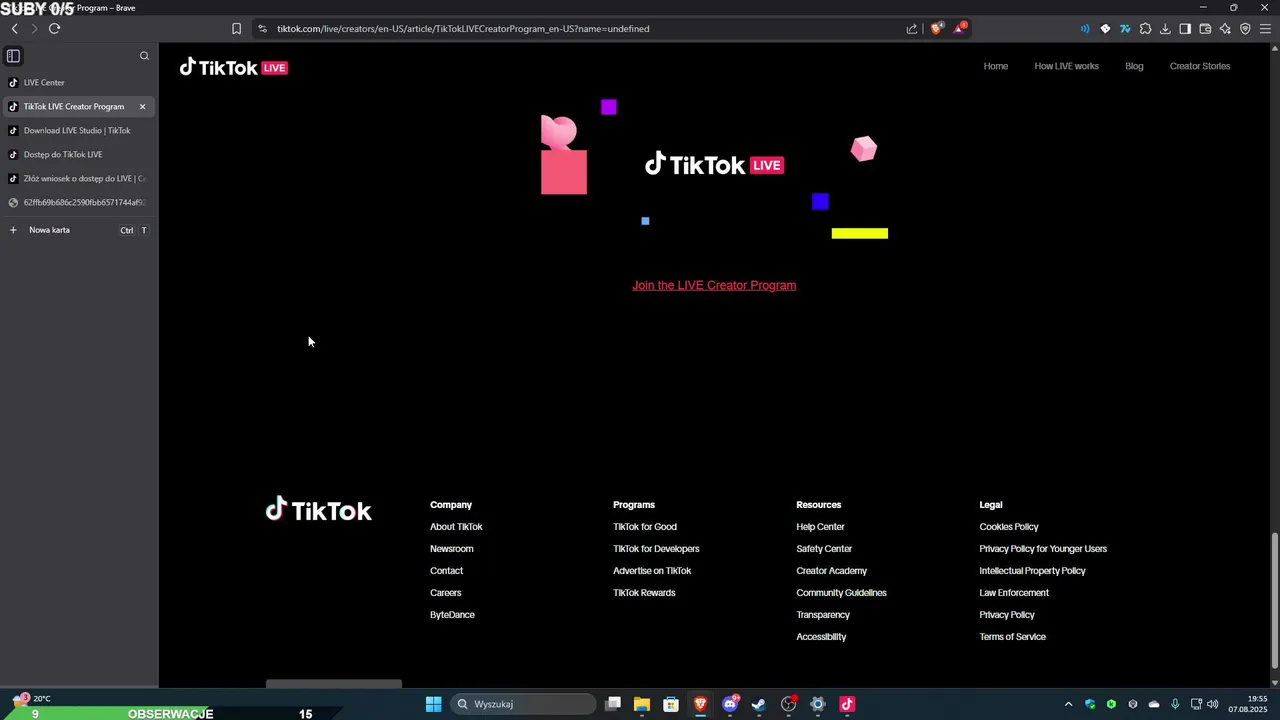Open tab search magnifier icon
The width and height of the screenshot is (1280, 720).
tap(144, 56)
